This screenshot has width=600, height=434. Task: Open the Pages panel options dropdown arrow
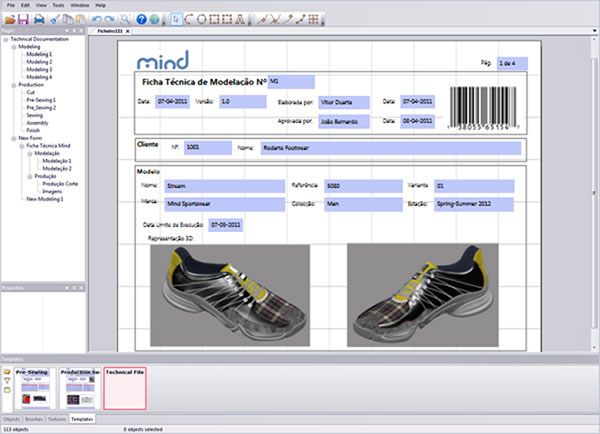tap(67, 30)
